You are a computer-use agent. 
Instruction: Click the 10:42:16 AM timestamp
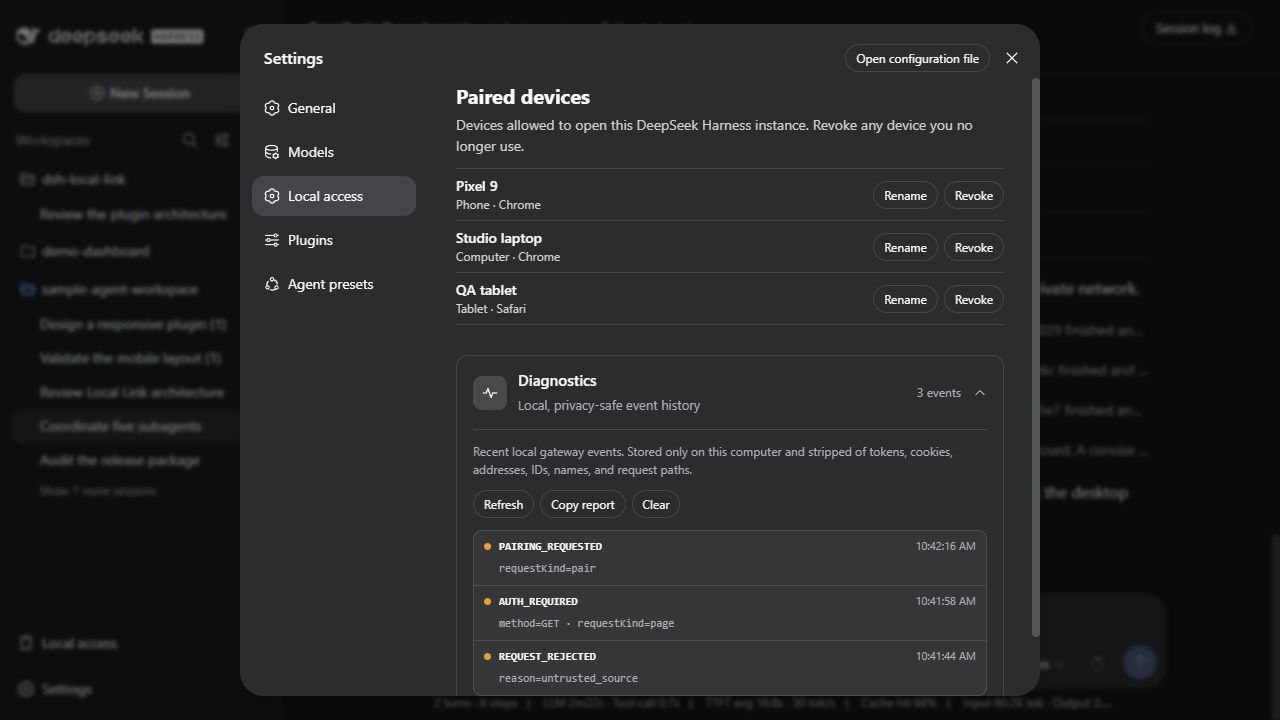point(945,546)
